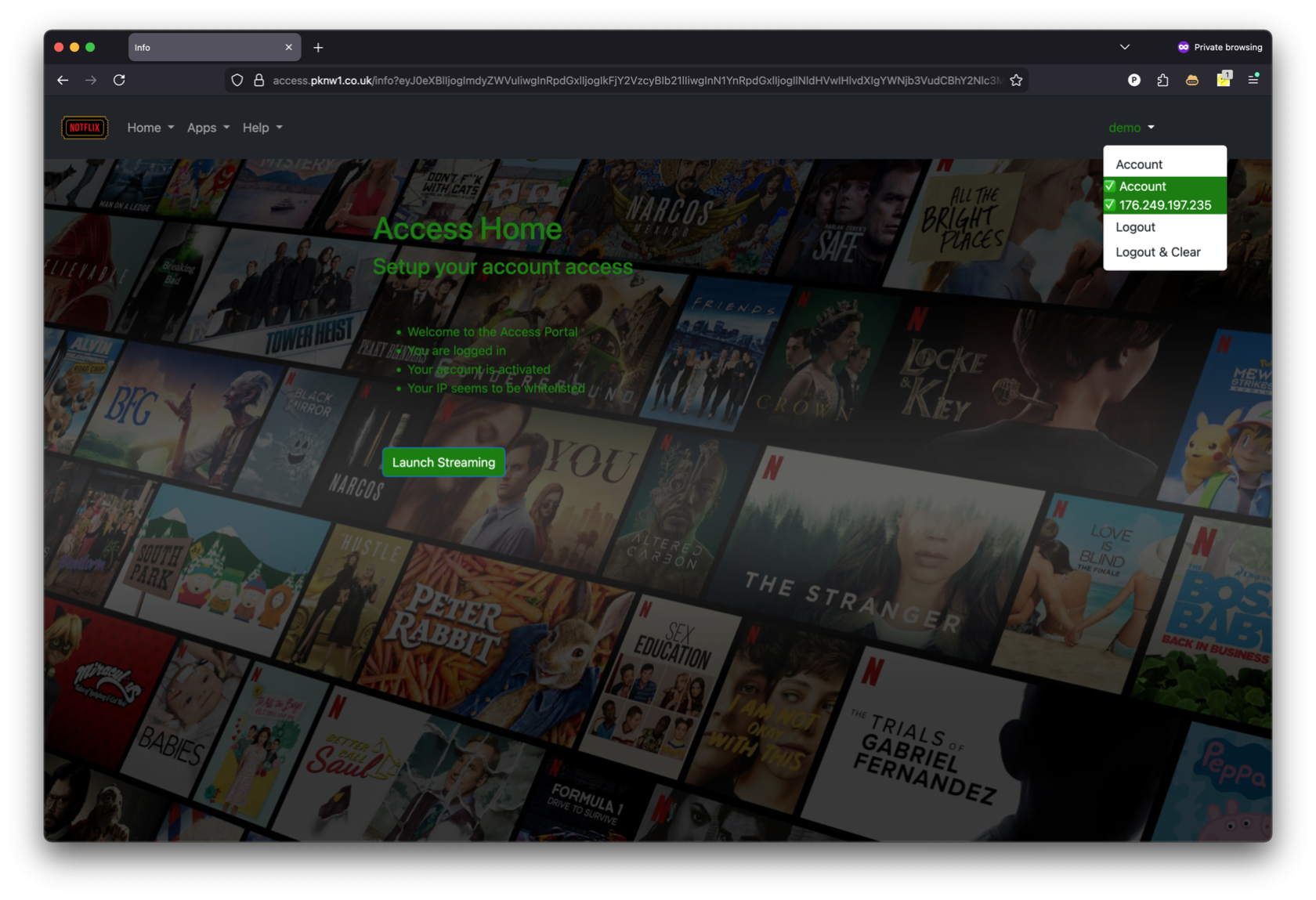Open the list all tabs chevron
Viewport: 1316px width, 900px height.
coord(1125,47)
